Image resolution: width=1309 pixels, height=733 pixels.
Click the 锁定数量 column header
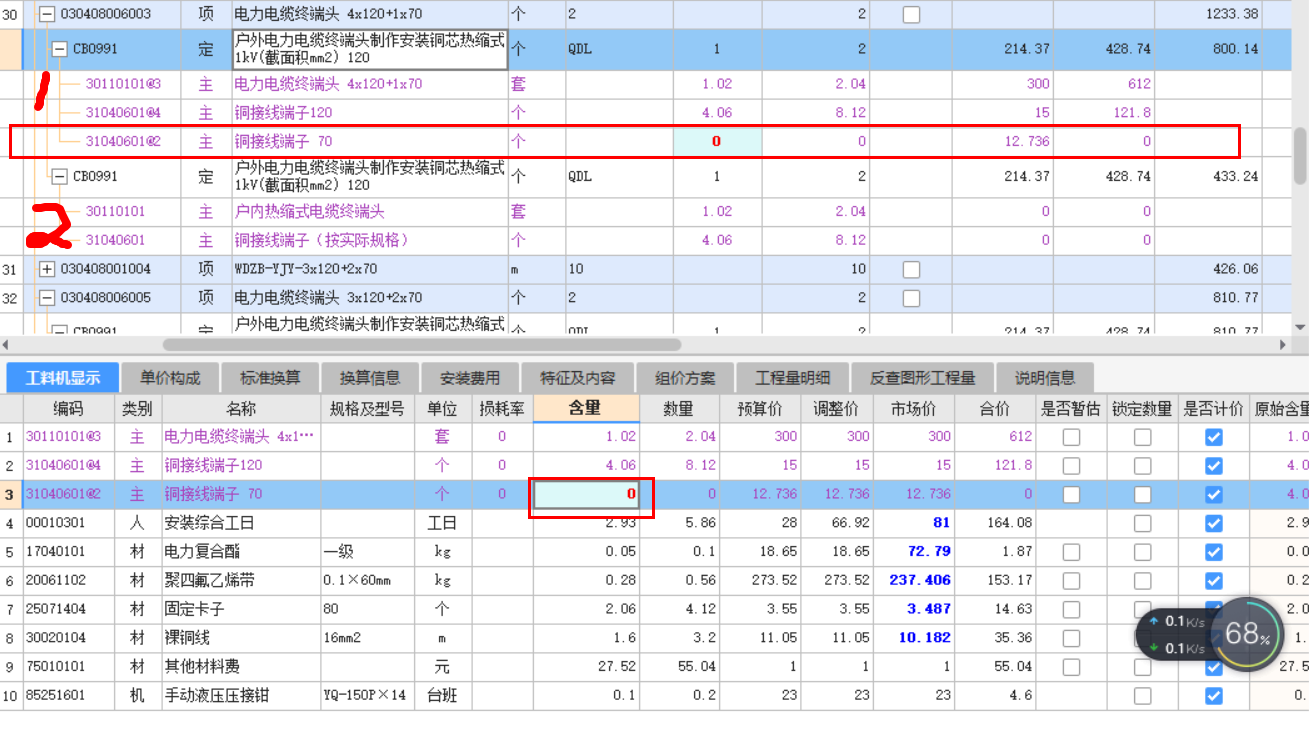pyautogui.click(x=1142, y=408)
